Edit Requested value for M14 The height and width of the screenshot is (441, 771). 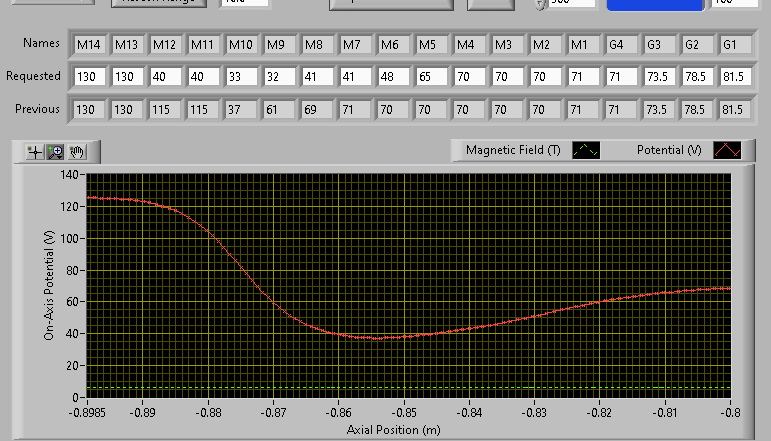89,77
